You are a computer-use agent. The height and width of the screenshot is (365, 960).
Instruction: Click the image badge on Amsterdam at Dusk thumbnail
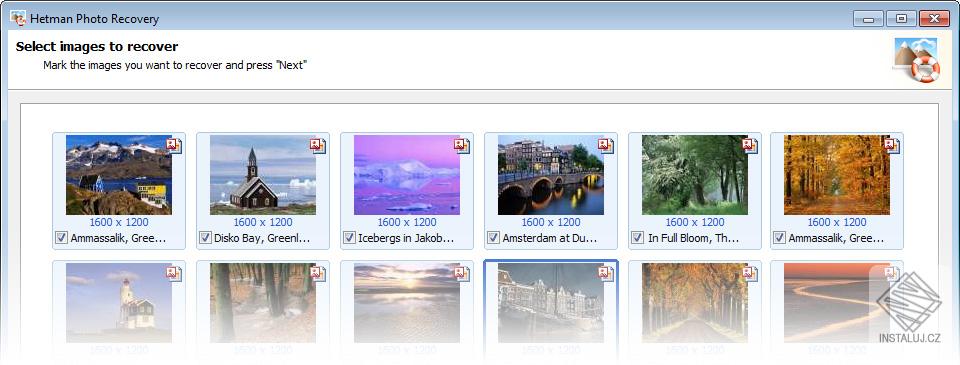[606, 145]
